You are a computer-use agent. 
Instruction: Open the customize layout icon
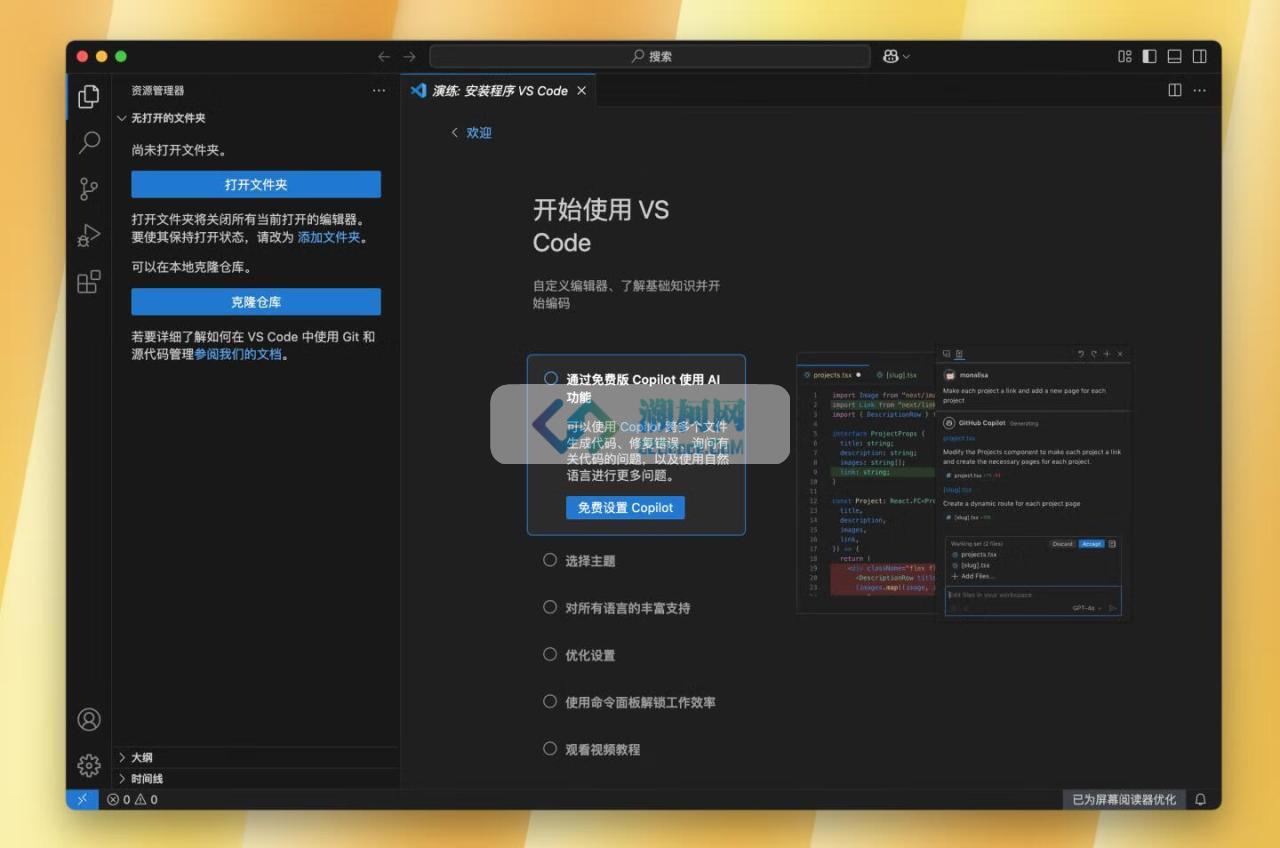(1125, 57)
